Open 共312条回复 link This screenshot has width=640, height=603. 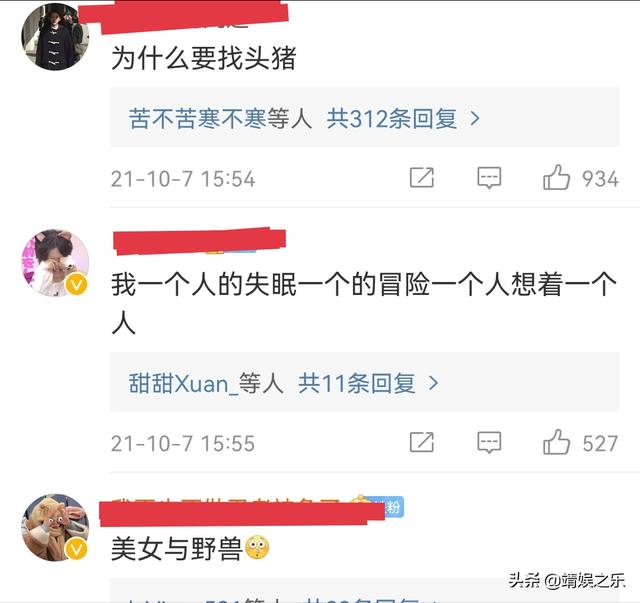tap(392, 119)
